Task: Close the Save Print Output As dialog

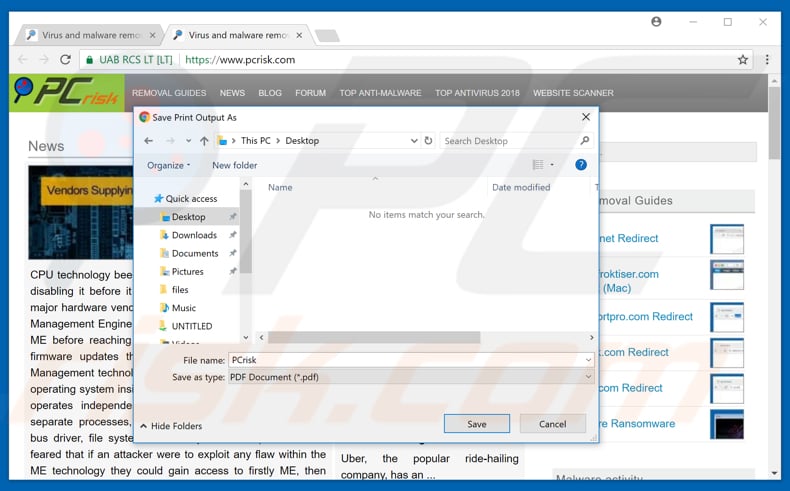Action: 585,117
